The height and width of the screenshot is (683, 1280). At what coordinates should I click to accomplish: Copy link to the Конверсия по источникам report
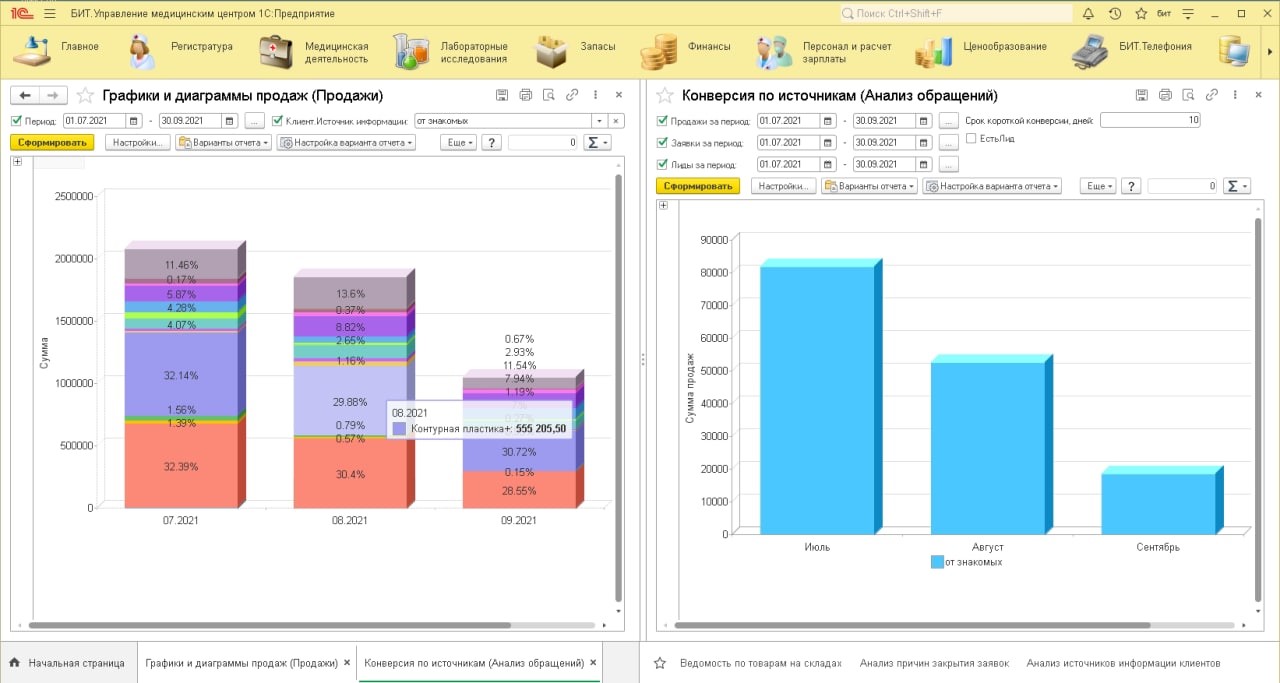pos(1211,96)
